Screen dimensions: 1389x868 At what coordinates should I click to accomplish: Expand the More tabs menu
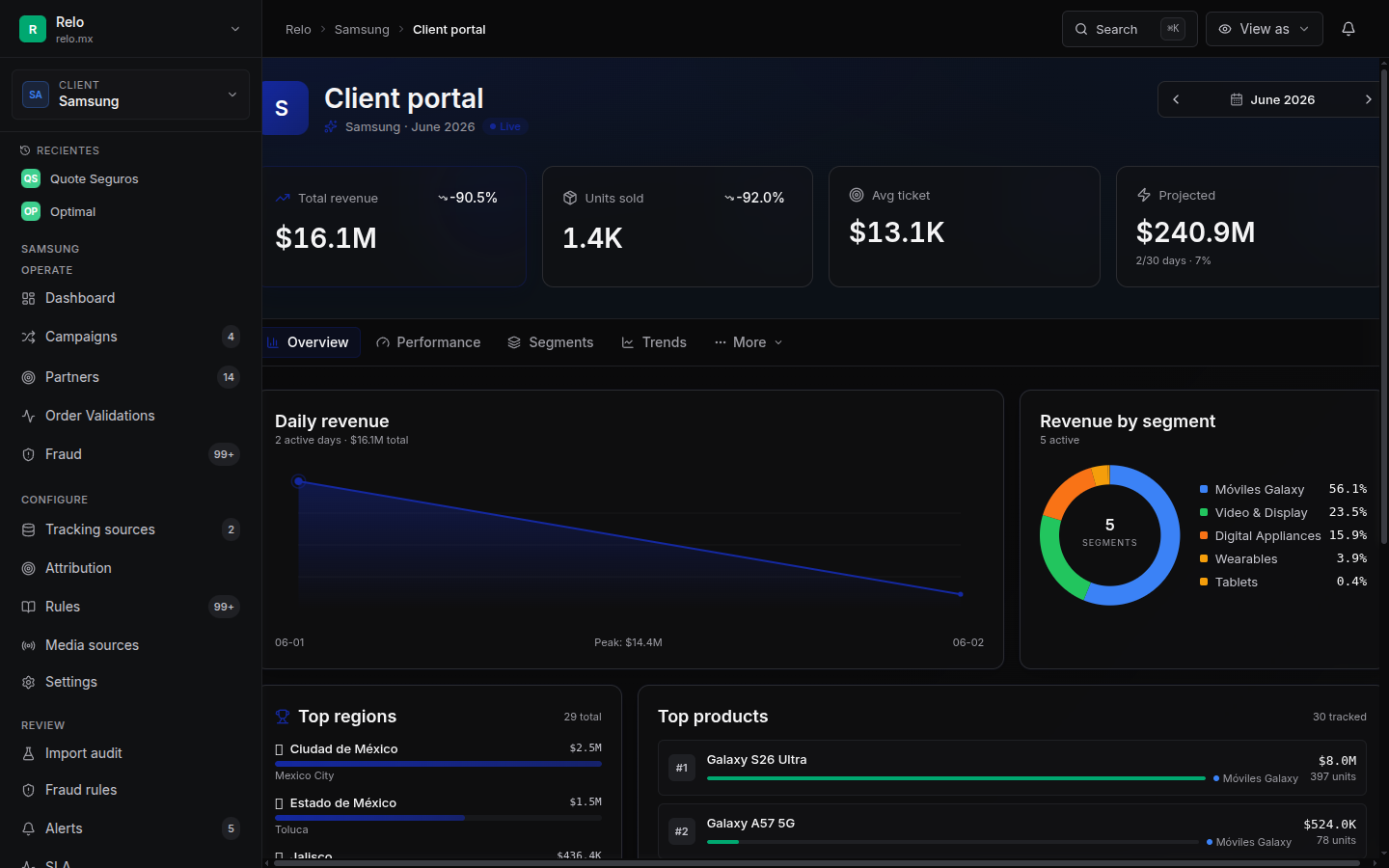(749, 342)
